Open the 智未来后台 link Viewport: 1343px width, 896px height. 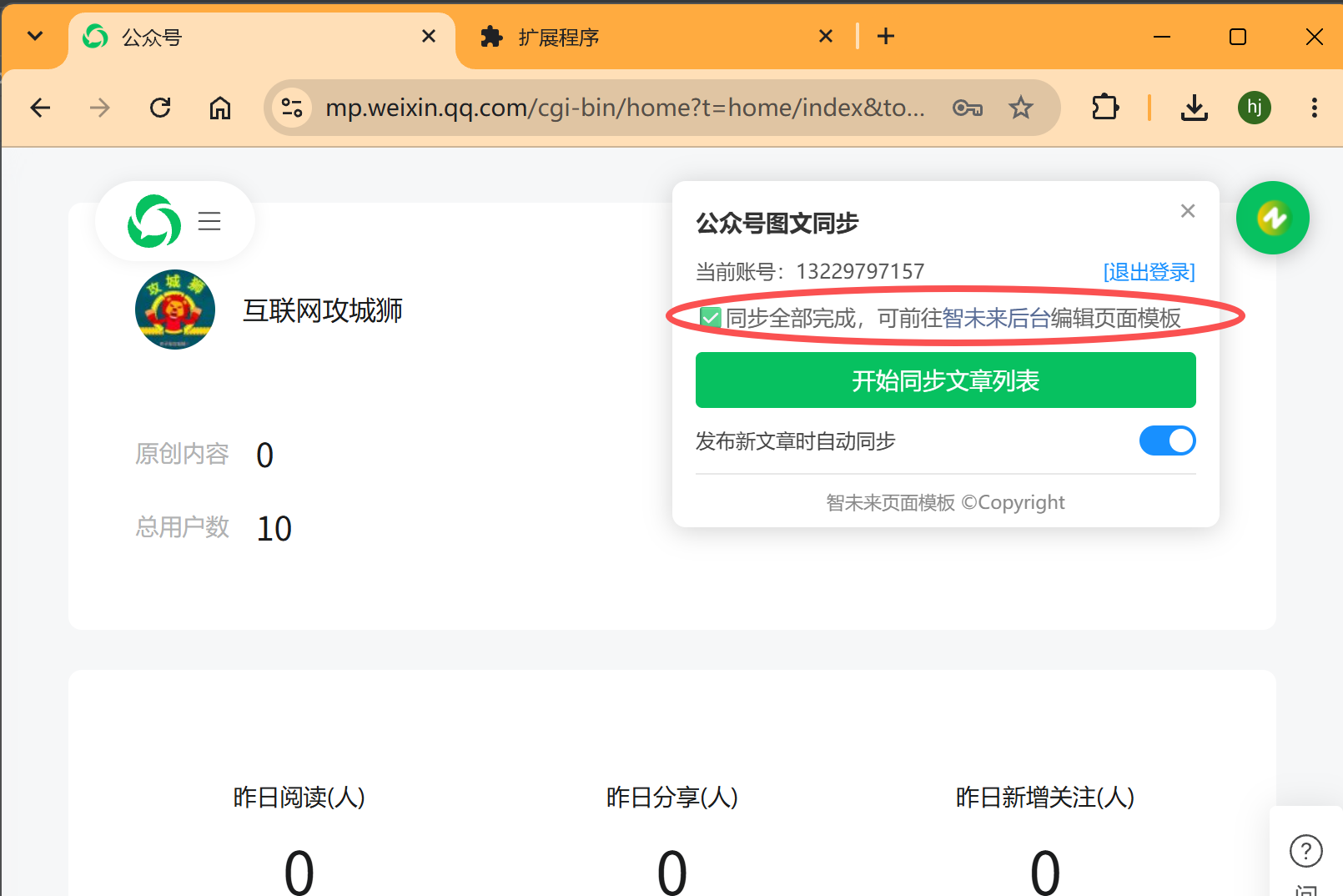pyautogui.click(x=996, y=318)
